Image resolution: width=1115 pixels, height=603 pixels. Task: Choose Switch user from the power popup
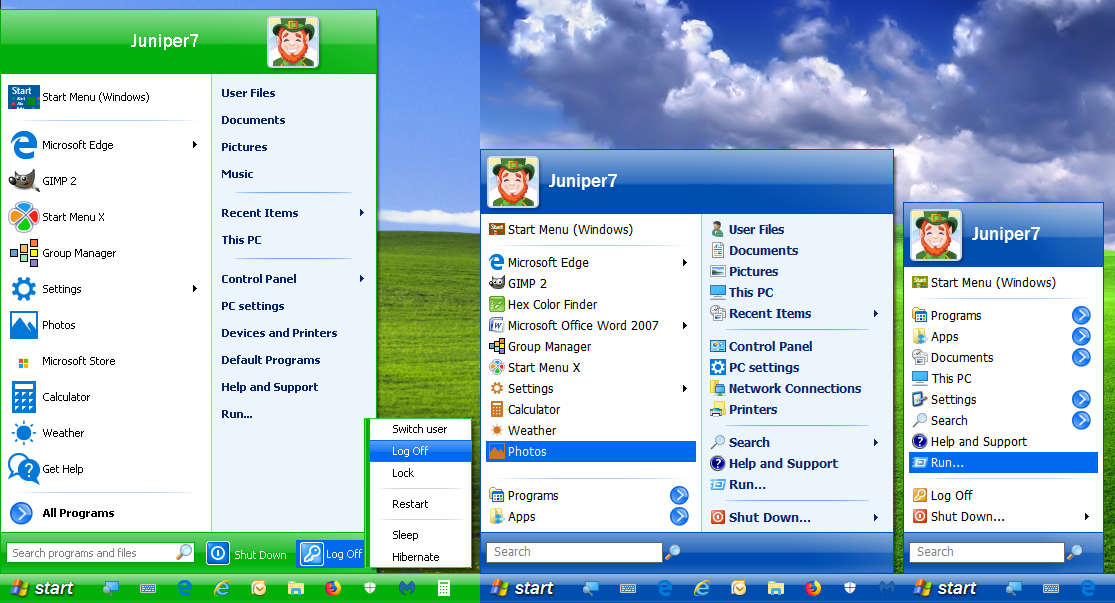coord(420,429)
